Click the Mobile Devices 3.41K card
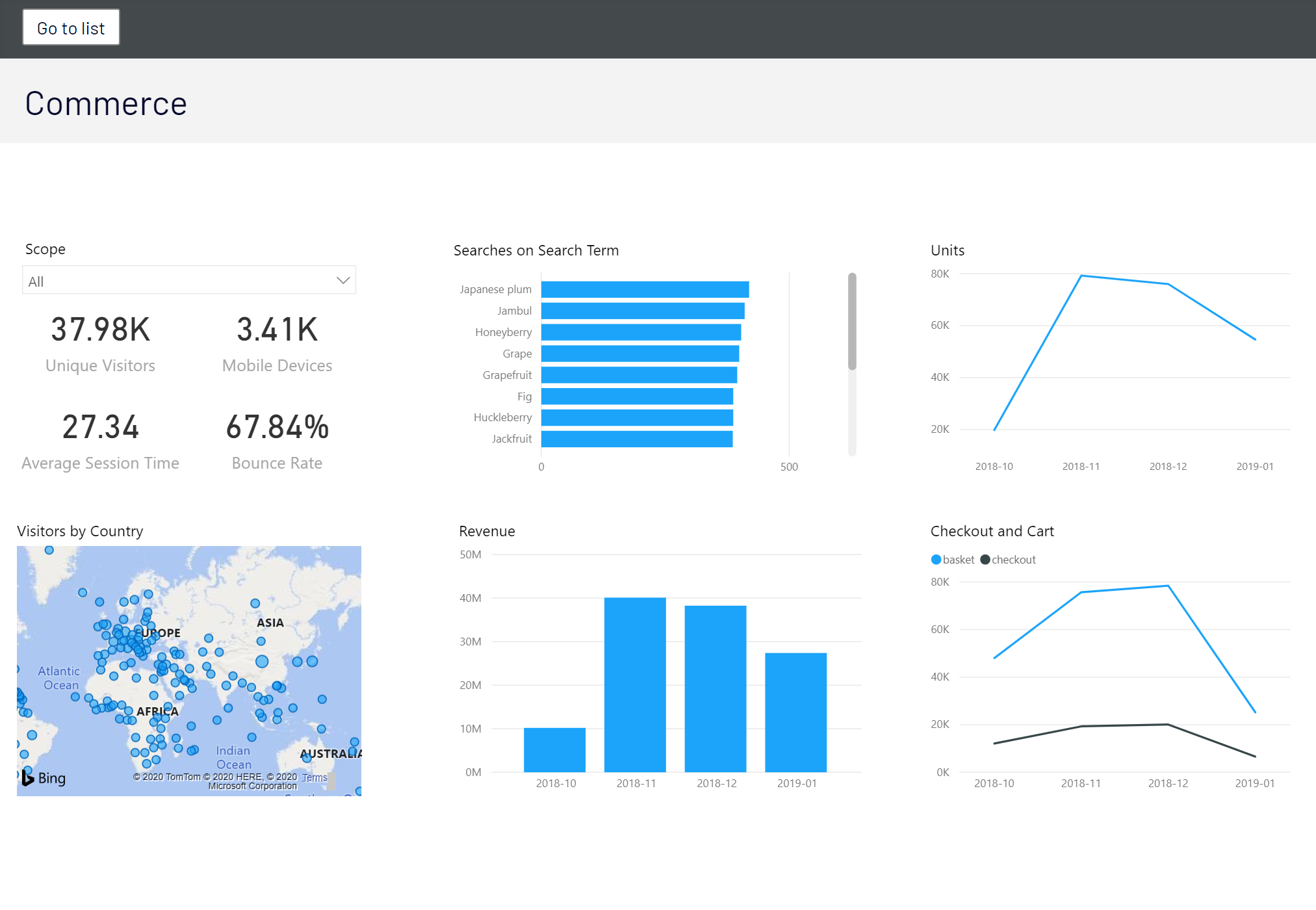This screenshot has width=1316, height=910. tap(277, 330)
